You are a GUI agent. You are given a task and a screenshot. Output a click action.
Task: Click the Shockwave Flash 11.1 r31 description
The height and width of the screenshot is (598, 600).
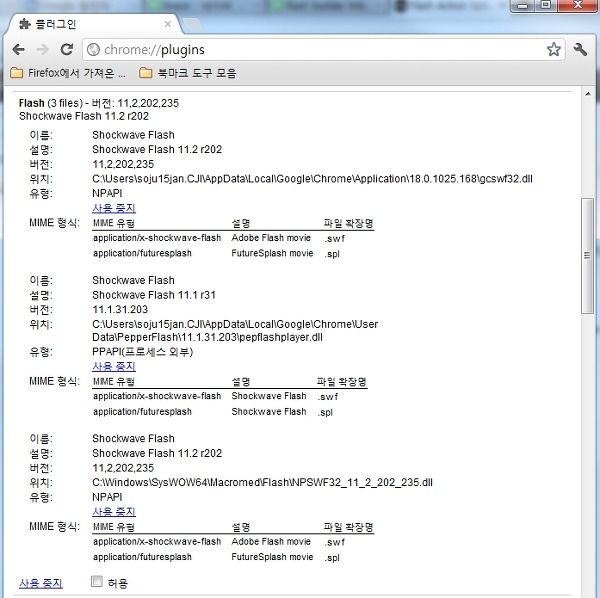(154, 295)
